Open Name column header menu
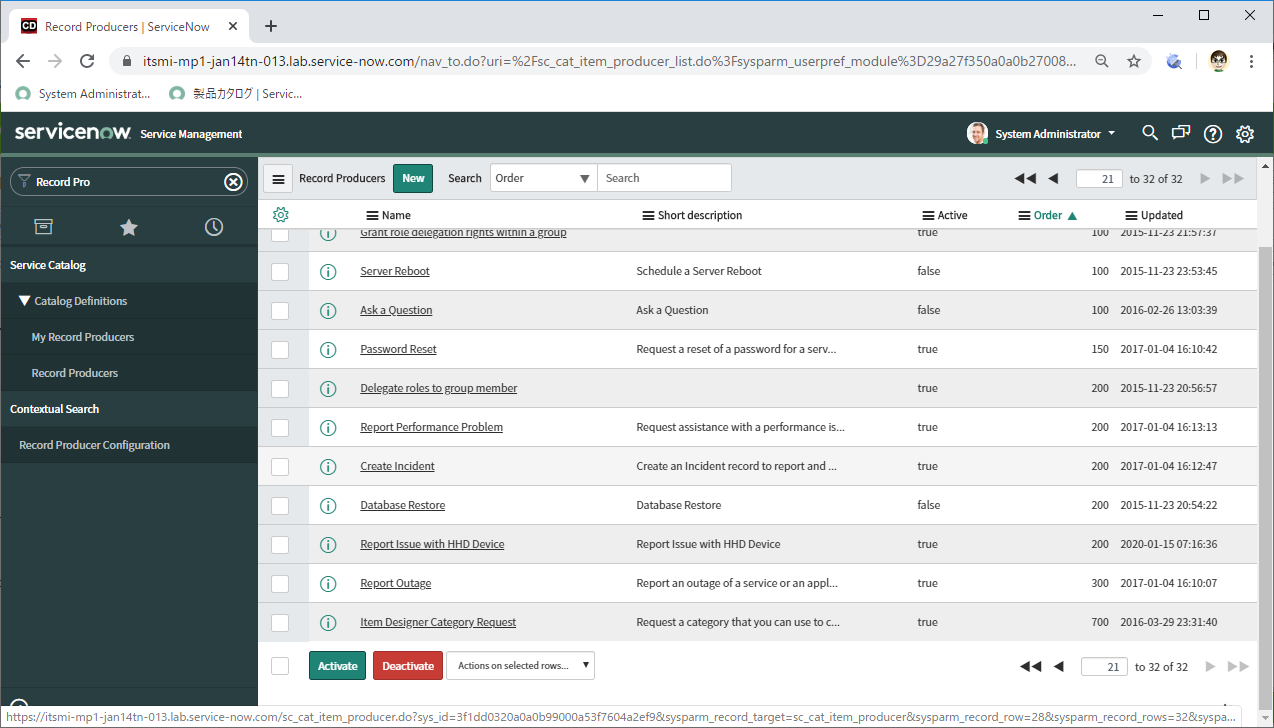 [373, 215]
